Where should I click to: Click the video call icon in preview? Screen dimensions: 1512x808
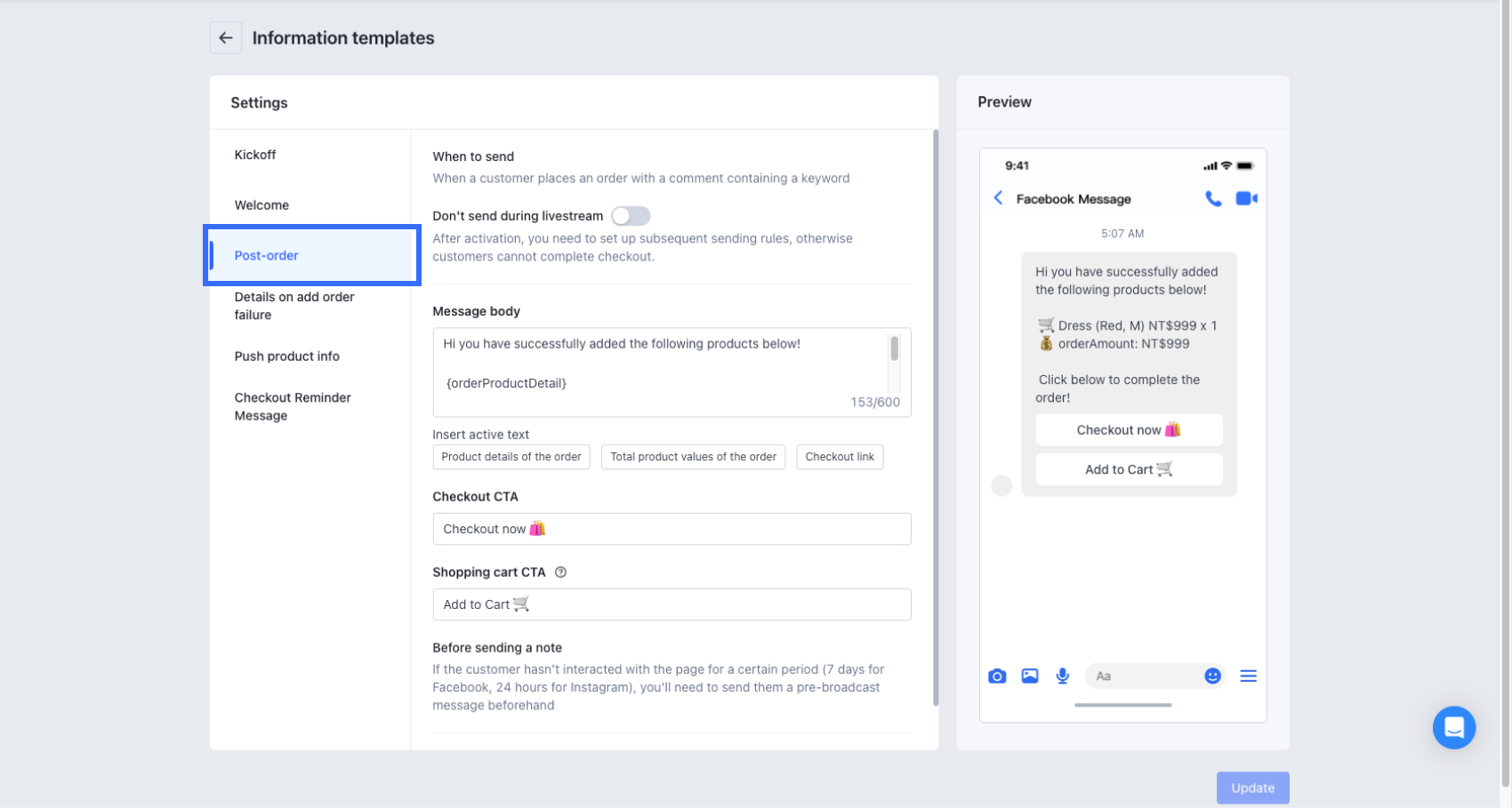[1246, 199]
